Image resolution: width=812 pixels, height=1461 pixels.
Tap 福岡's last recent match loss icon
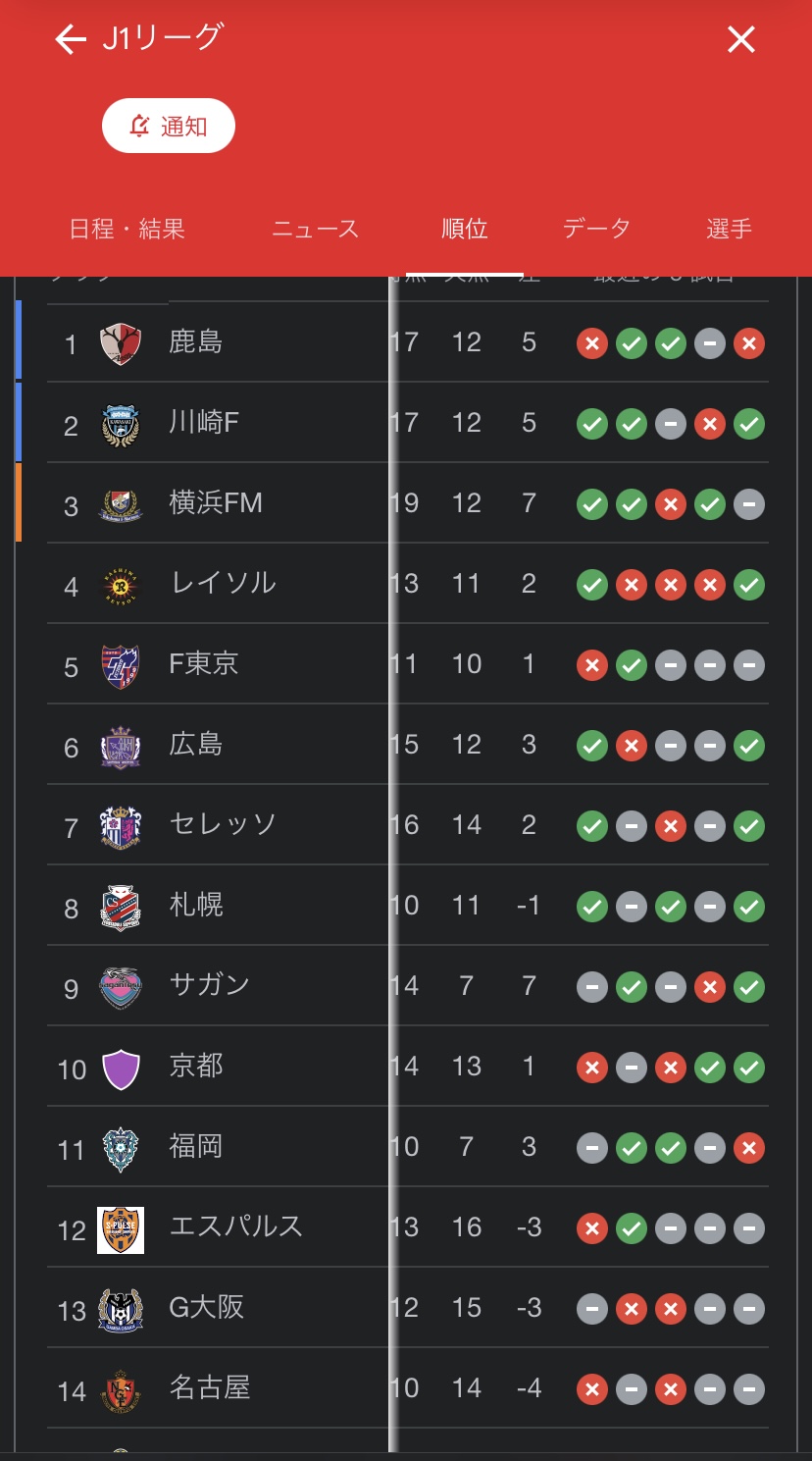(748, 1148)
